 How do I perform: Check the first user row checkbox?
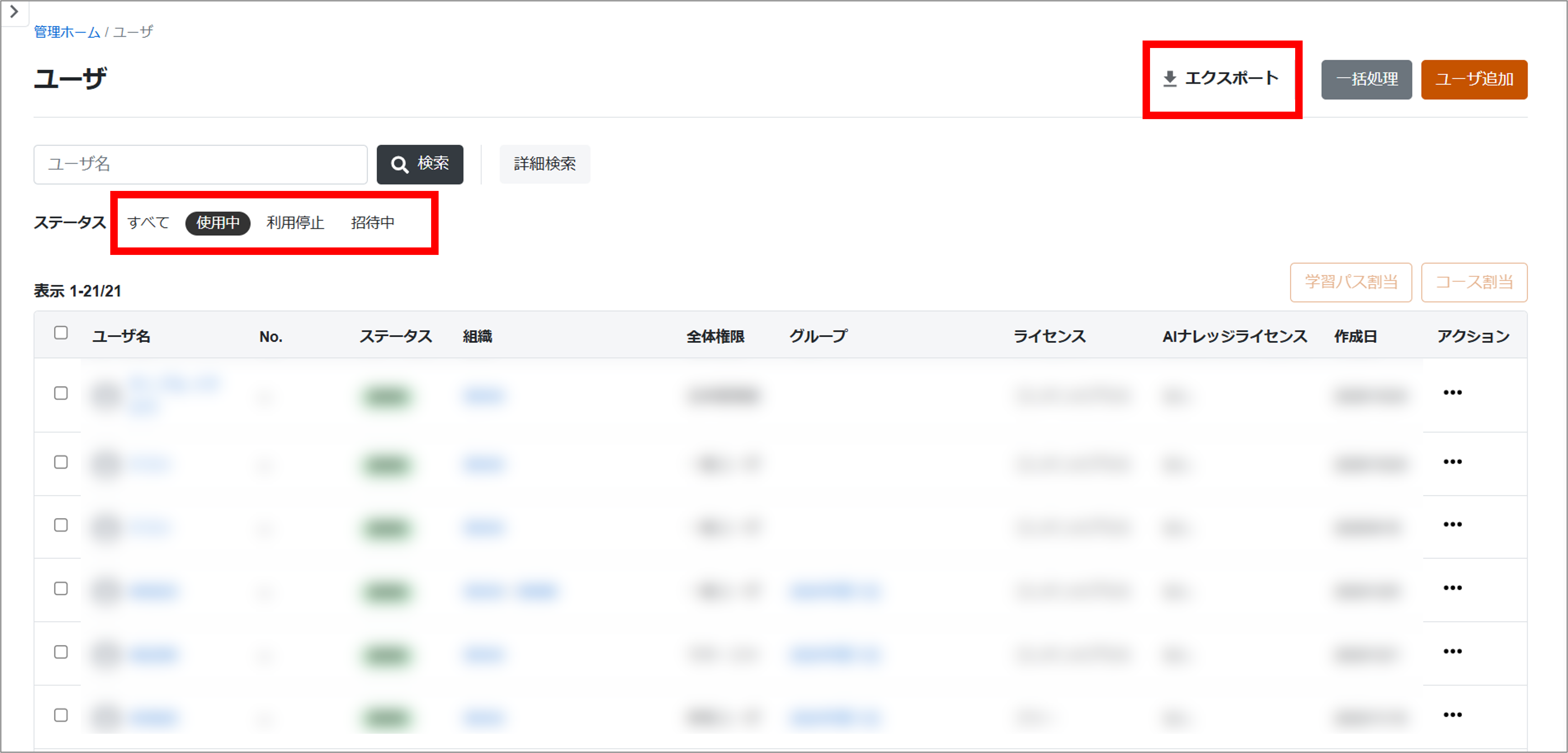coord(61,394)
